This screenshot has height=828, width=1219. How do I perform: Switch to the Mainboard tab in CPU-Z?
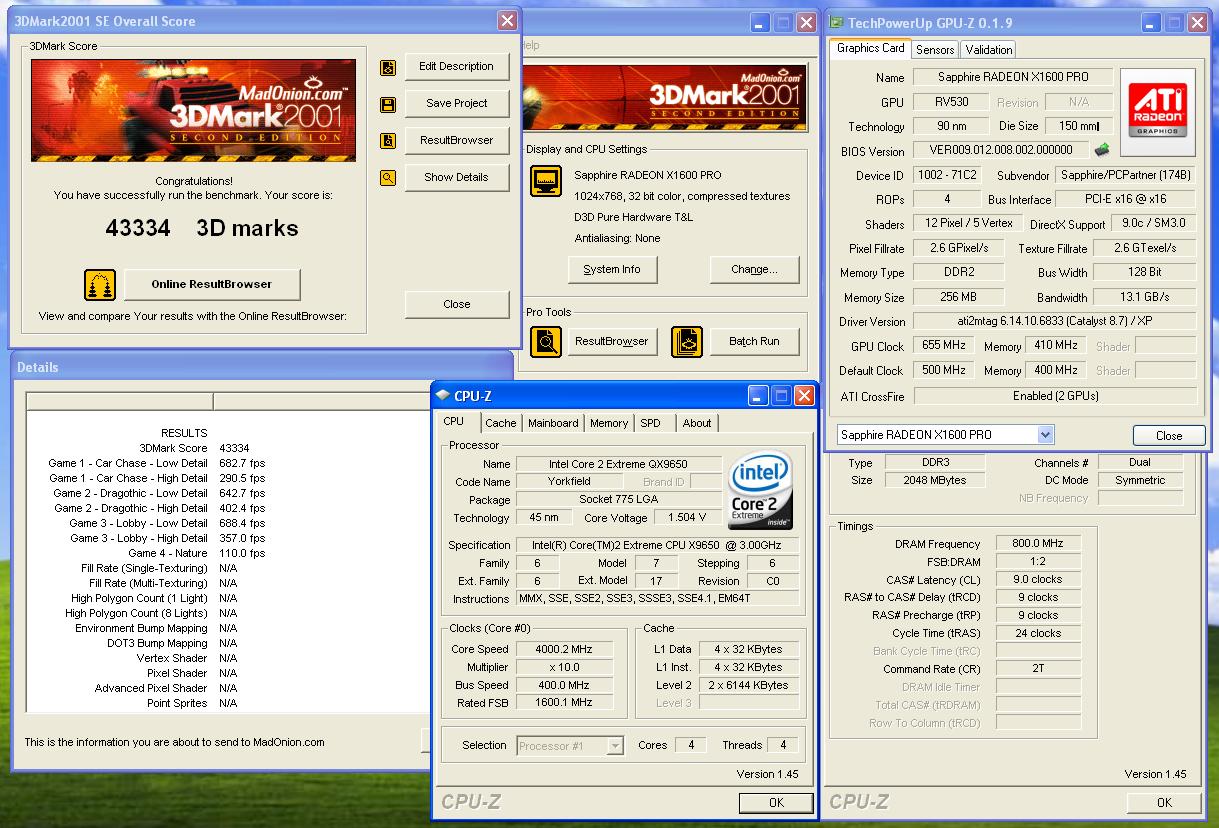click(553, 424)
